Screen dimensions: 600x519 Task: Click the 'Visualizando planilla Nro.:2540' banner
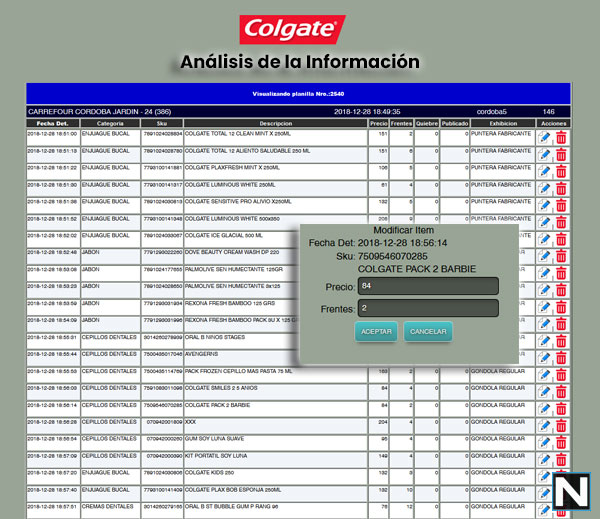point(298,94)
